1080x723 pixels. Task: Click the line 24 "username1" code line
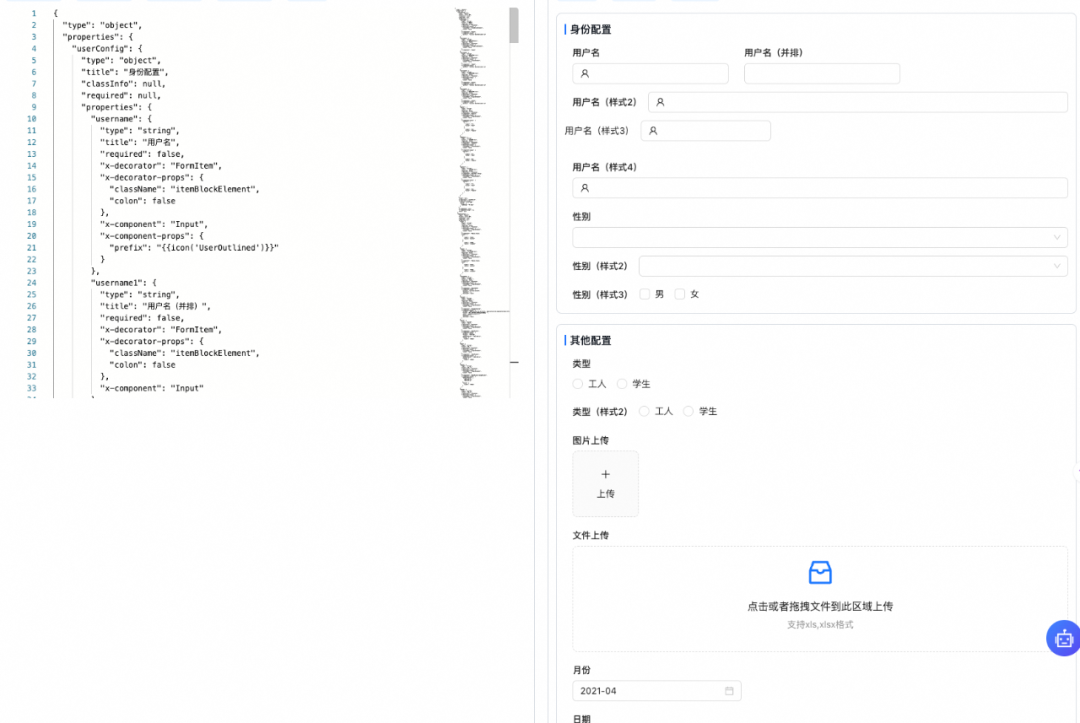click(123, 283)
